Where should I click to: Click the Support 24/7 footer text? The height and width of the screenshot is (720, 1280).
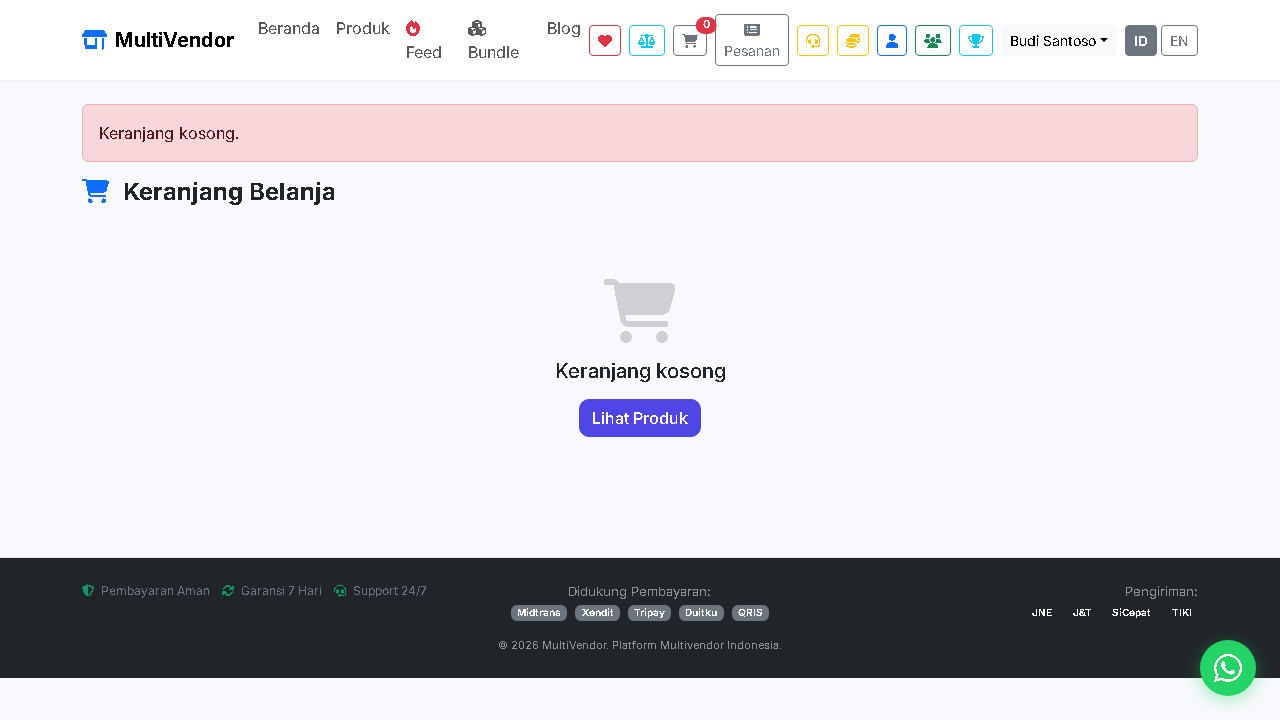coord(390,591)
